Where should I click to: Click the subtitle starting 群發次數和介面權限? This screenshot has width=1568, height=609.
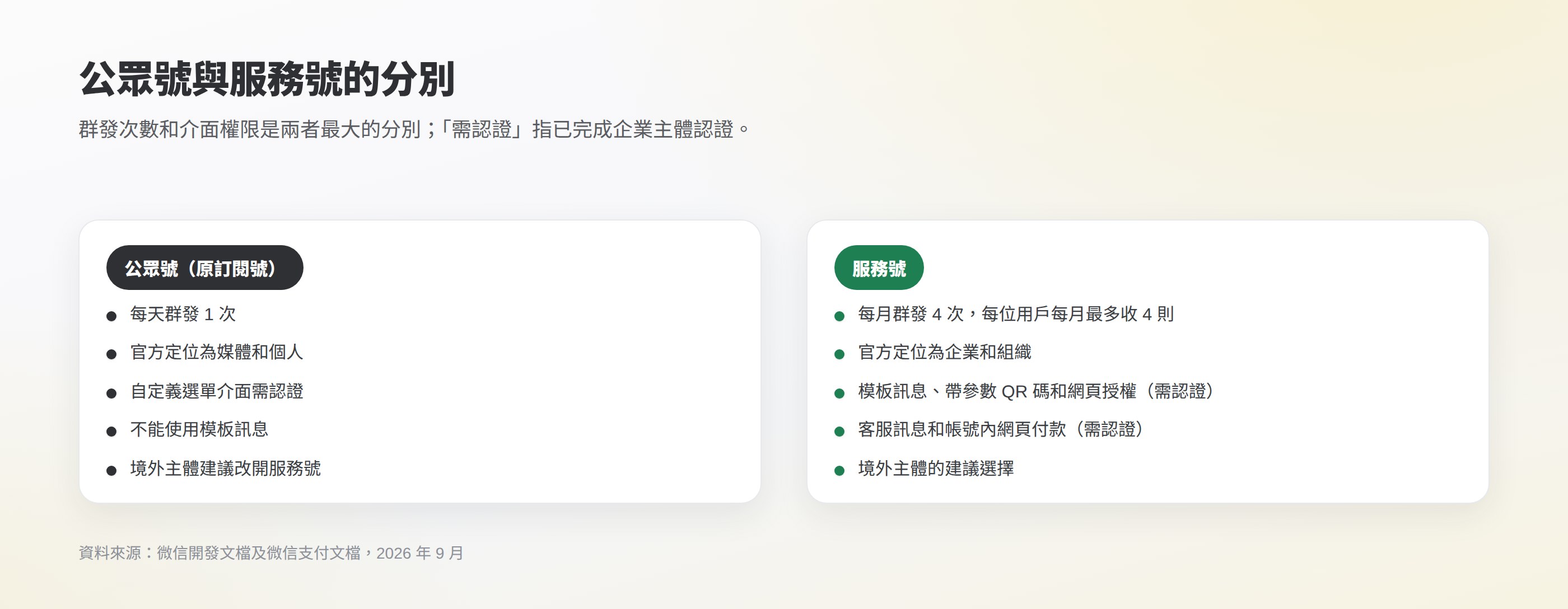tap(414, 130)
